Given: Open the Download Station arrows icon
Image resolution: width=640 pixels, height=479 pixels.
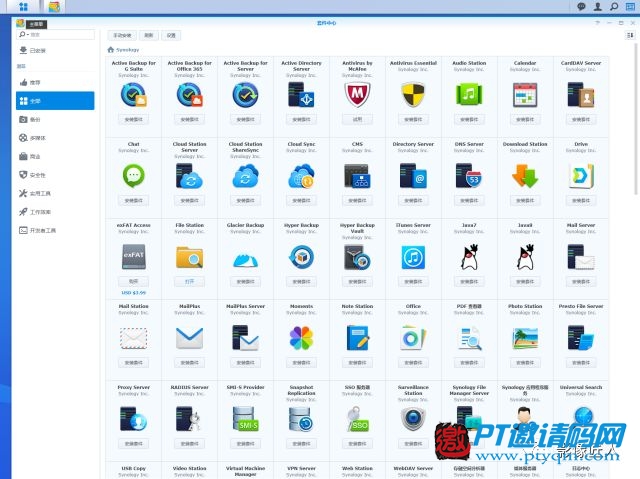Looking at the screenshot, I should pyautogui.click(x=525, y=176).
